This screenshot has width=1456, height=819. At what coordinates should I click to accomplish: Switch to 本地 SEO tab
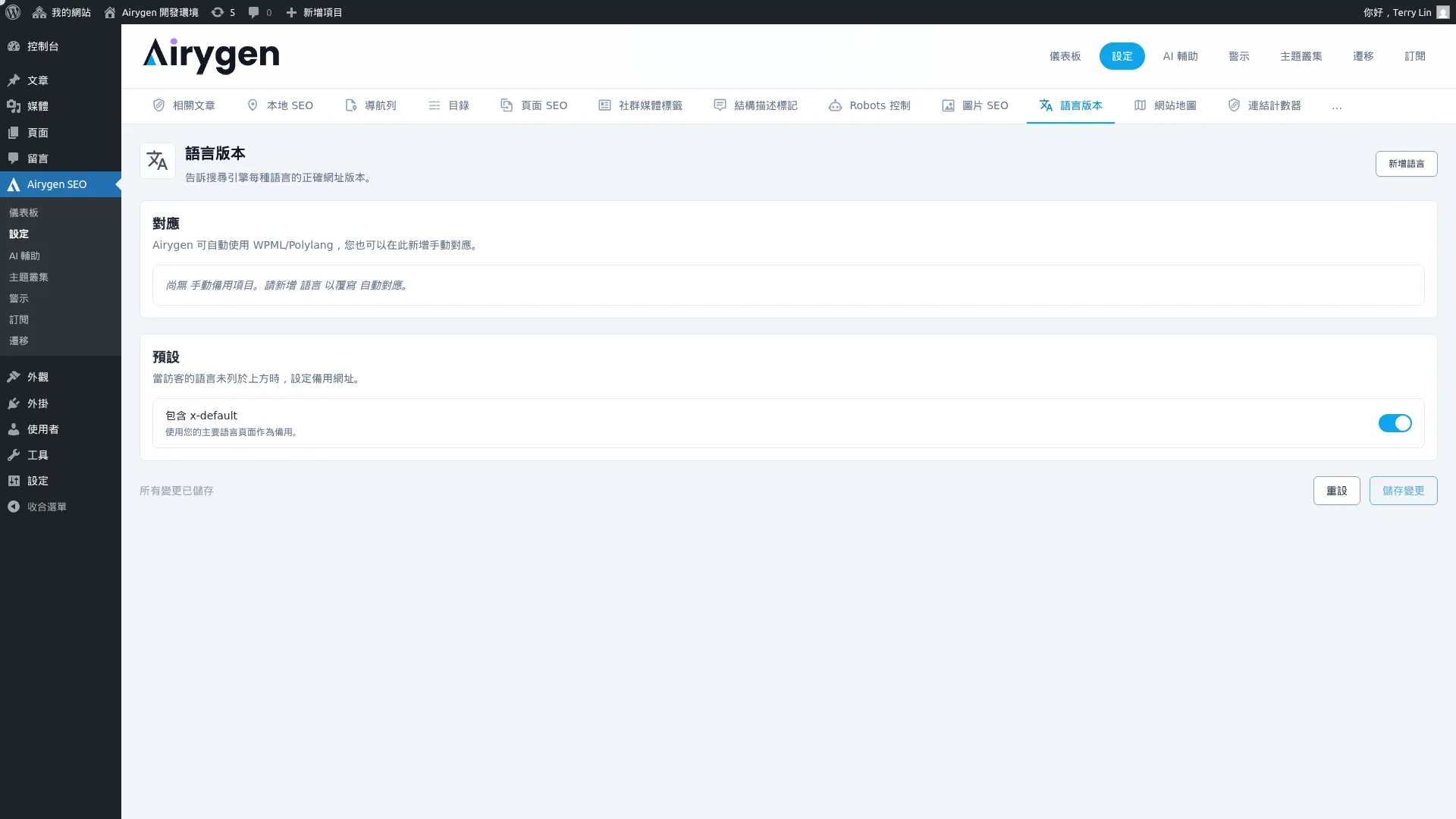[280, 105]
